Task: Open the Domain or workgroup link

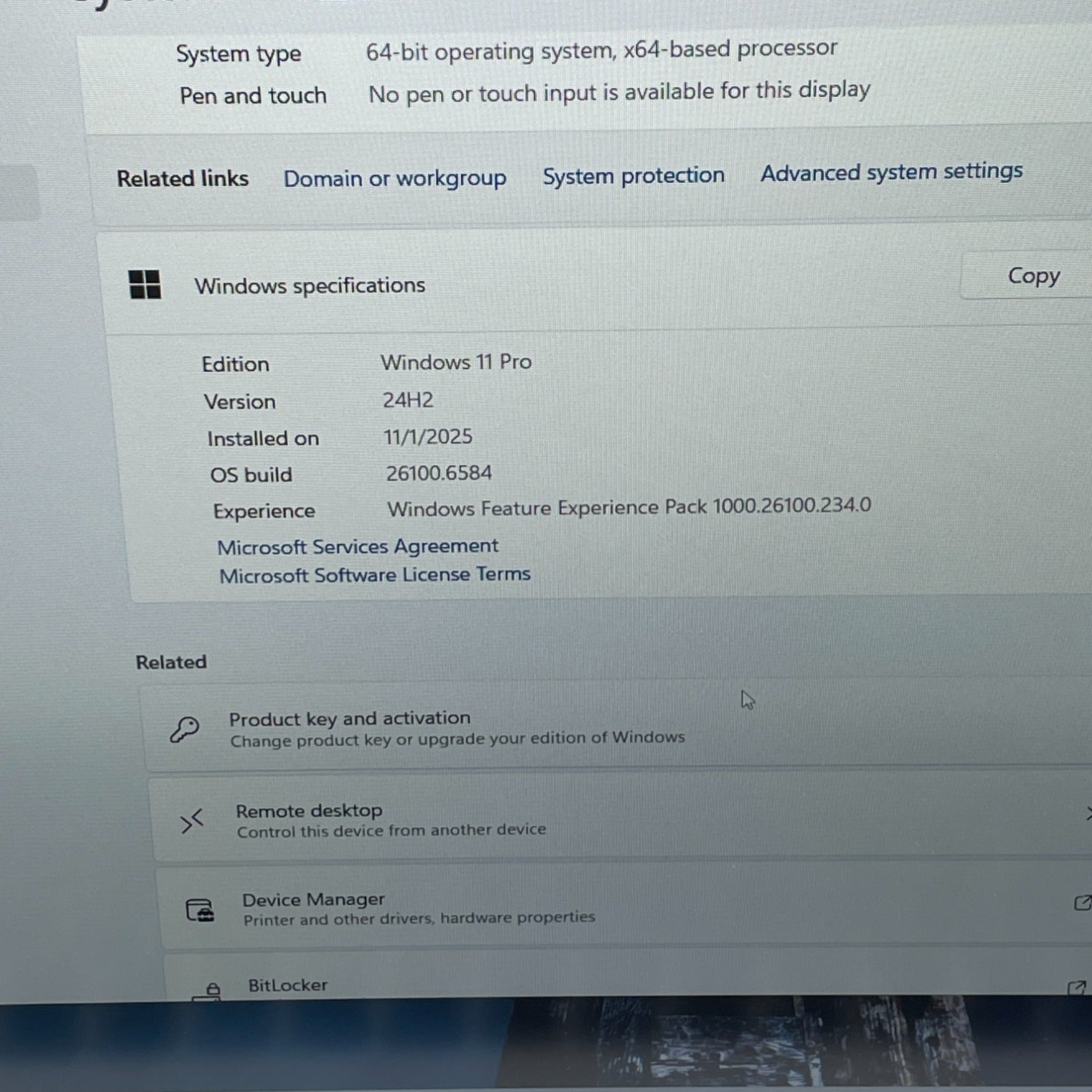Action: (395, 178)
